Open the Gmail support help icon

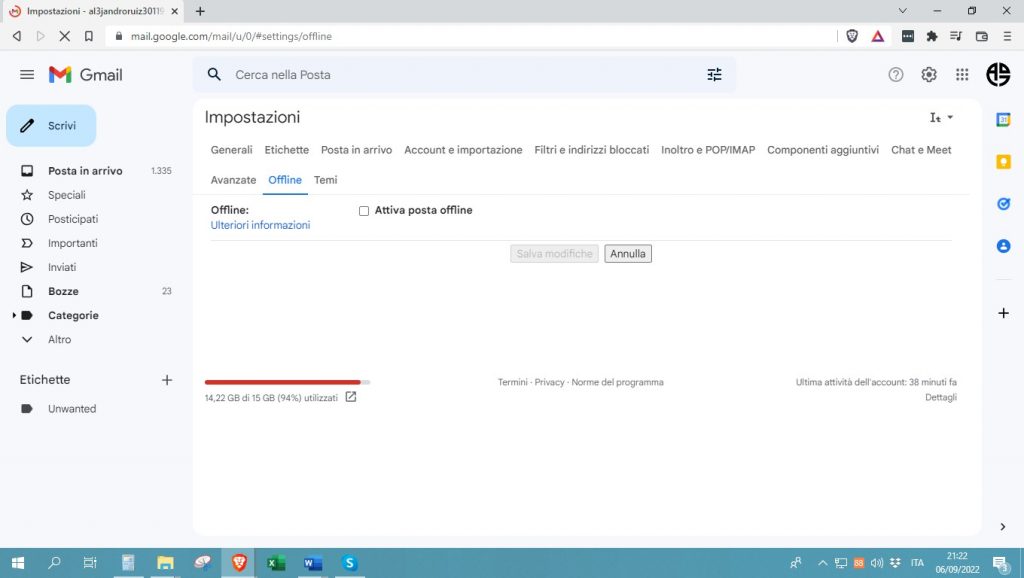pos(896,75)
